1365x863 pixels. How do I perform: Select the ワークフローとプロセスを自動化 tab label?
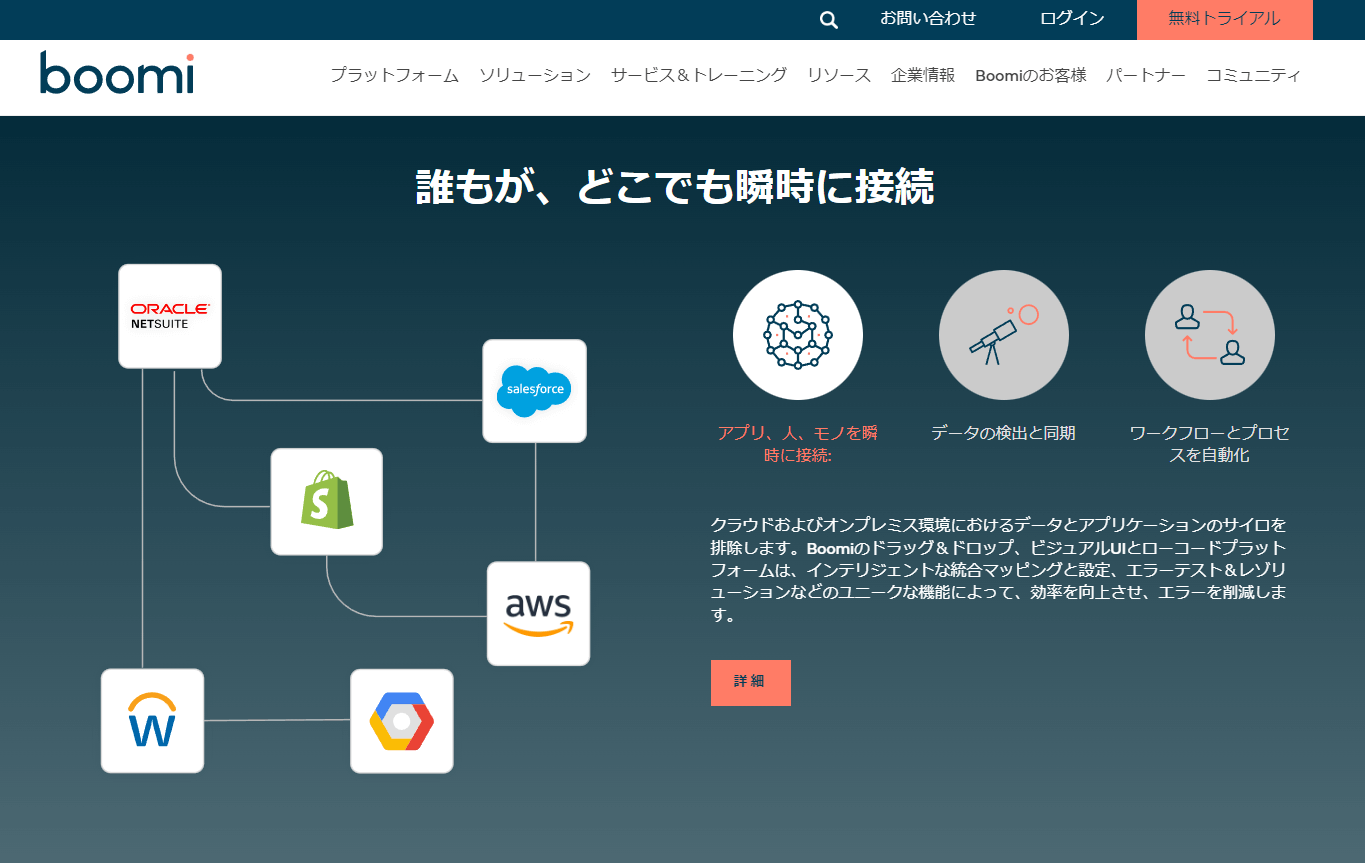point(1210,444)
